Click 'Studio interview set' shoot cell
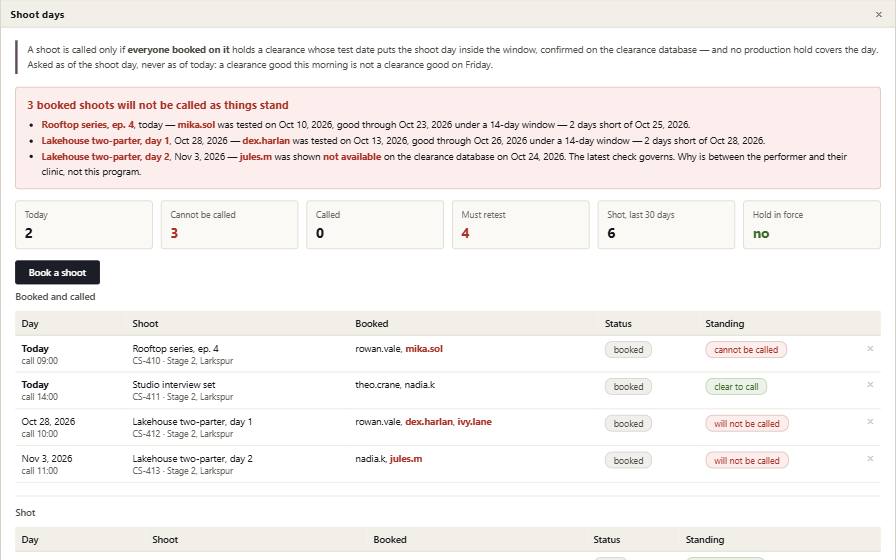The image size is (896, 560). [x=174, y=385]
